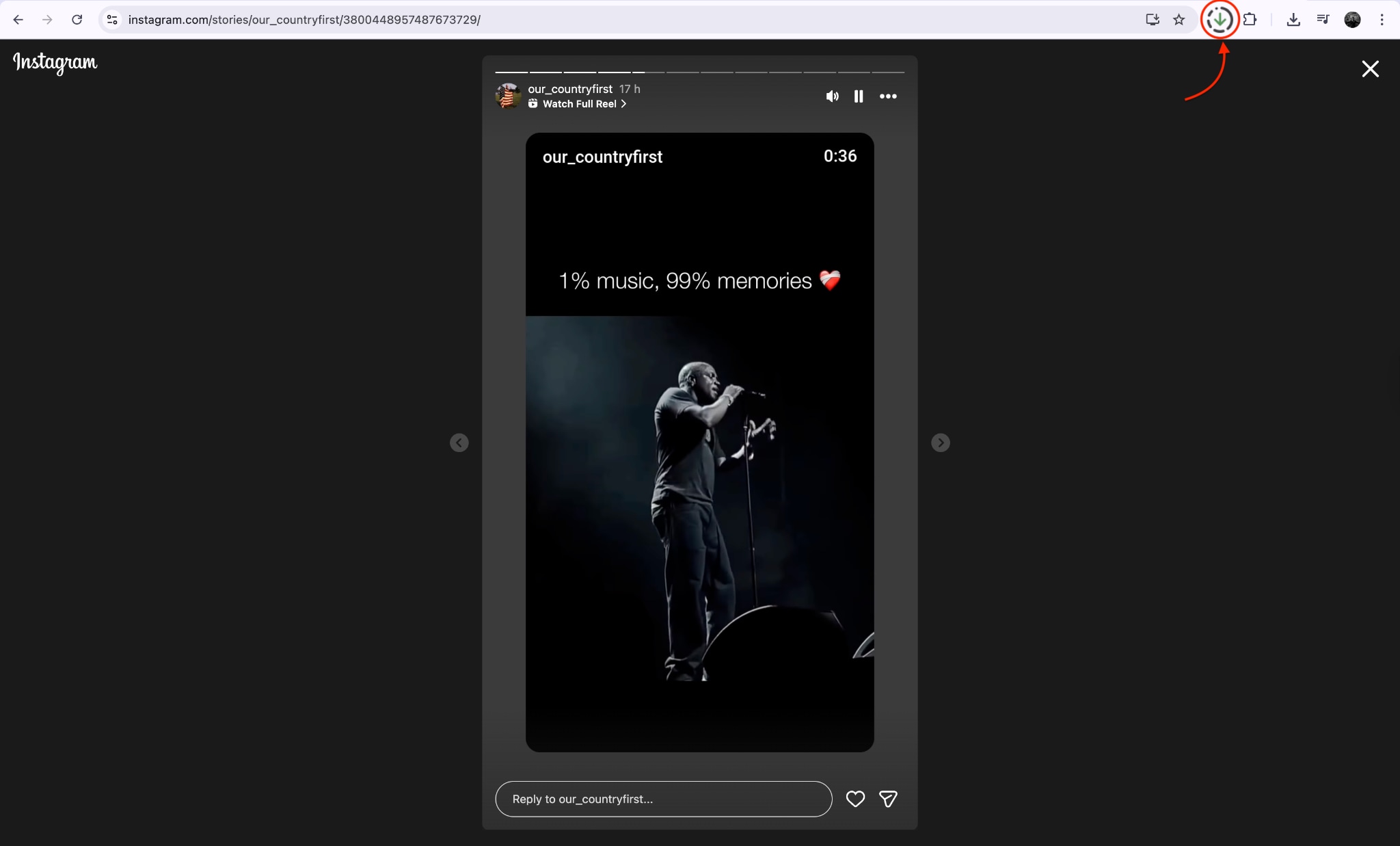Mute the story audio speaker icon
Viewport: 1400px width, 846px height.
pos(831,96)
